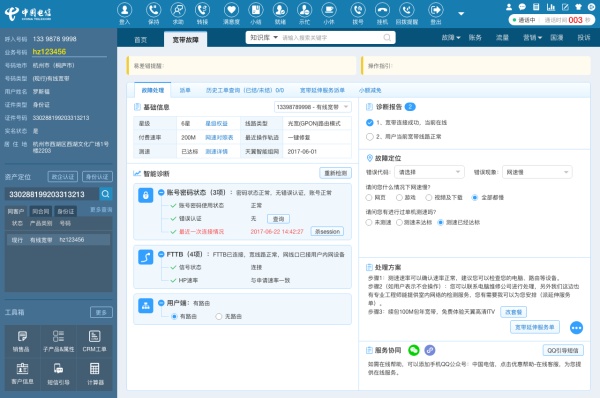Select the 网页 radio option
The image size is (600, 398).
[x=369, y=197]
